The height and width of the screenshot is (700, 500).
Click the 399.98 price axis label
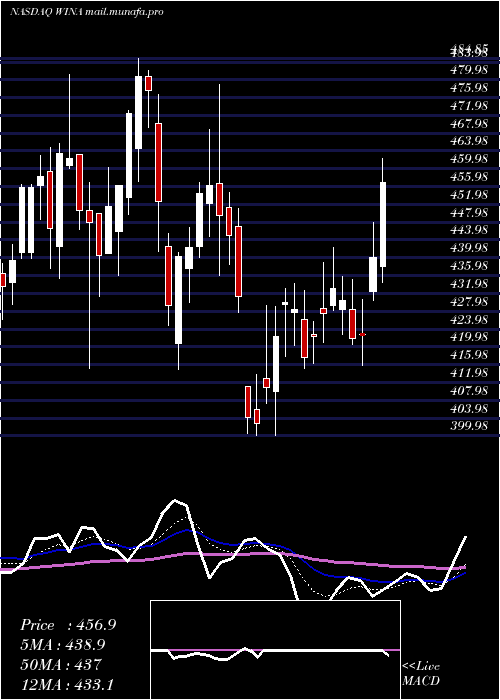click(468, 425)
